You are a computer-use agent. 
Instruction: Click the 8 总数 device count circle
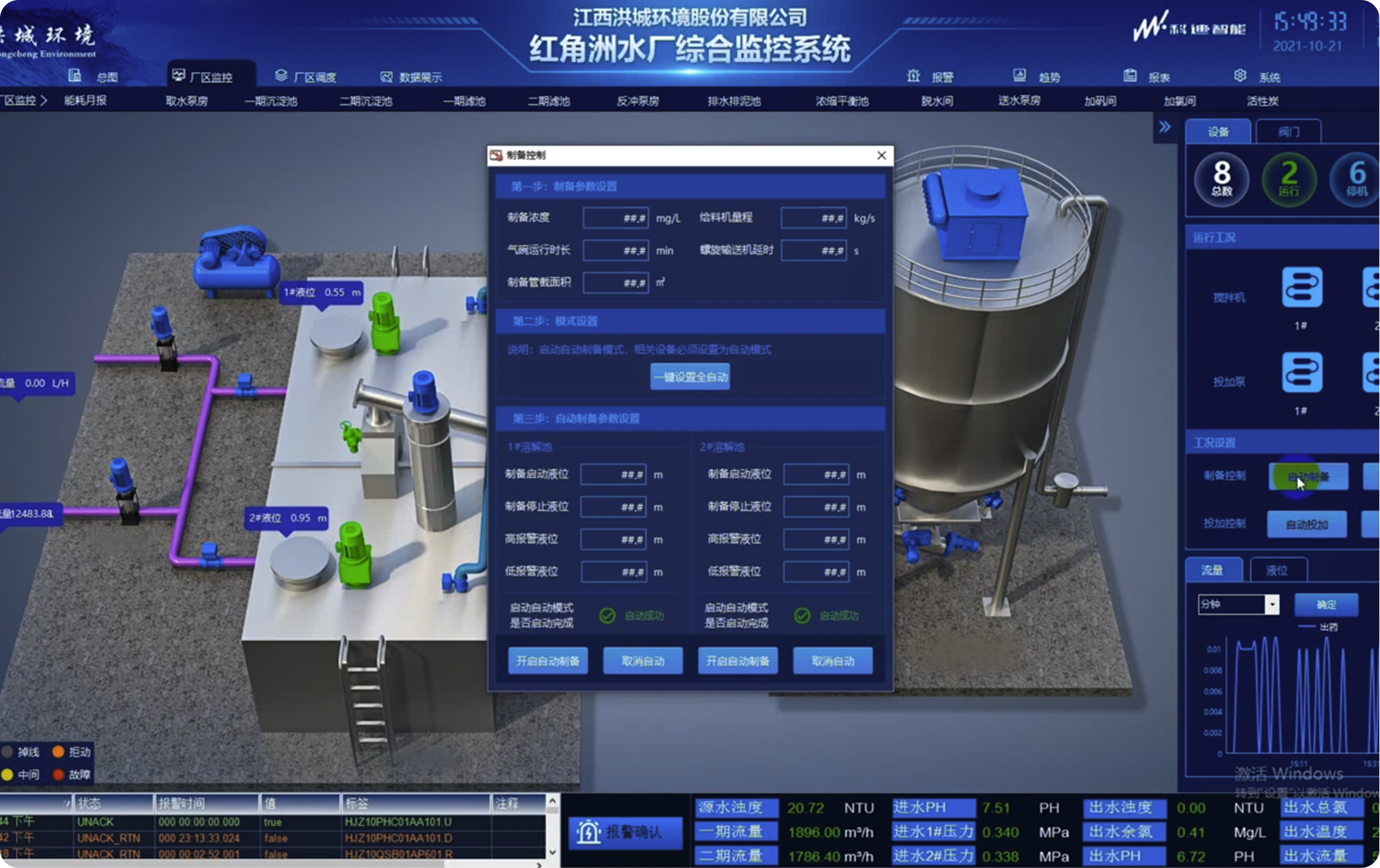click(1221, 179)
